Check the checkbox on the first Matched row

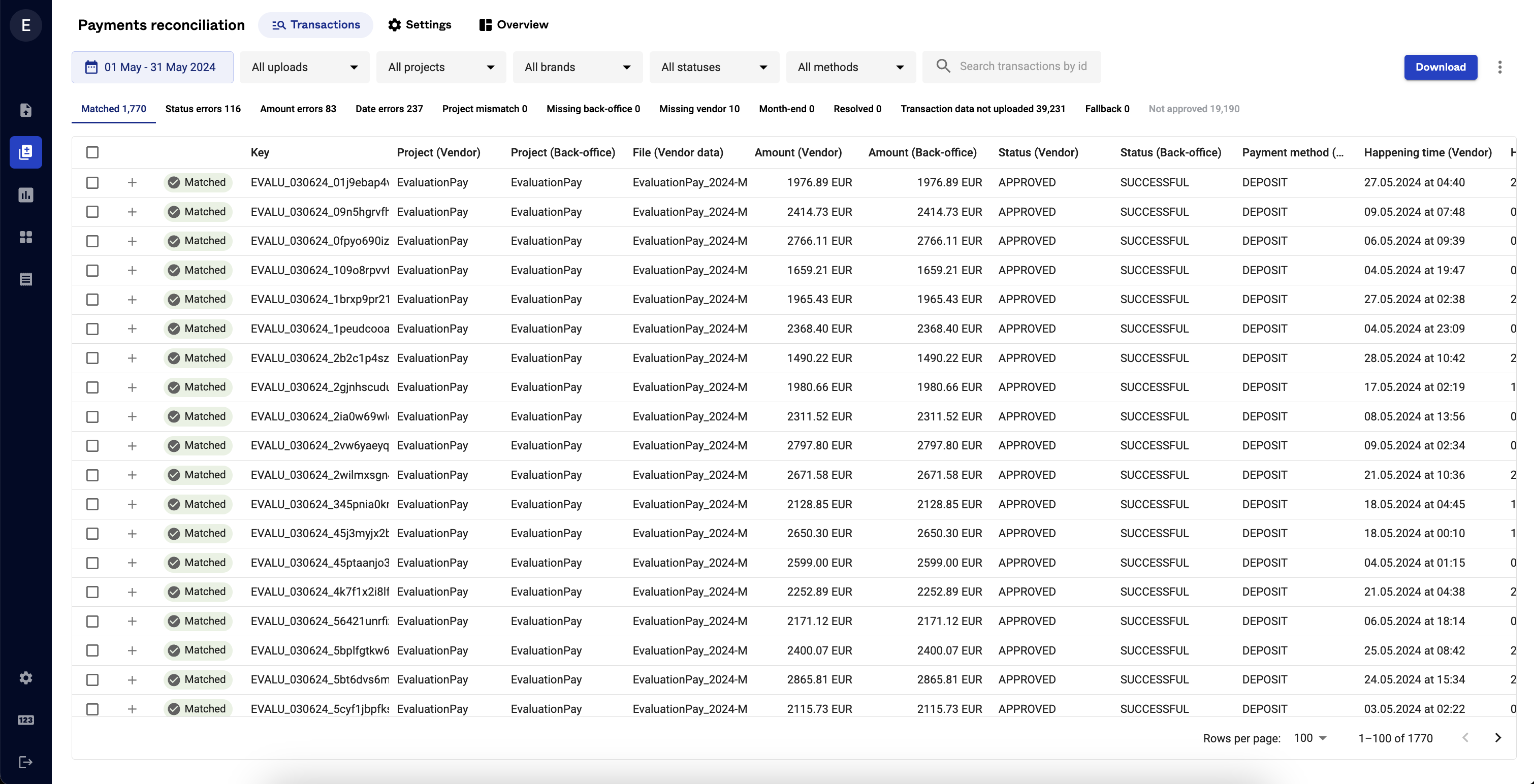tap(92, 183)
